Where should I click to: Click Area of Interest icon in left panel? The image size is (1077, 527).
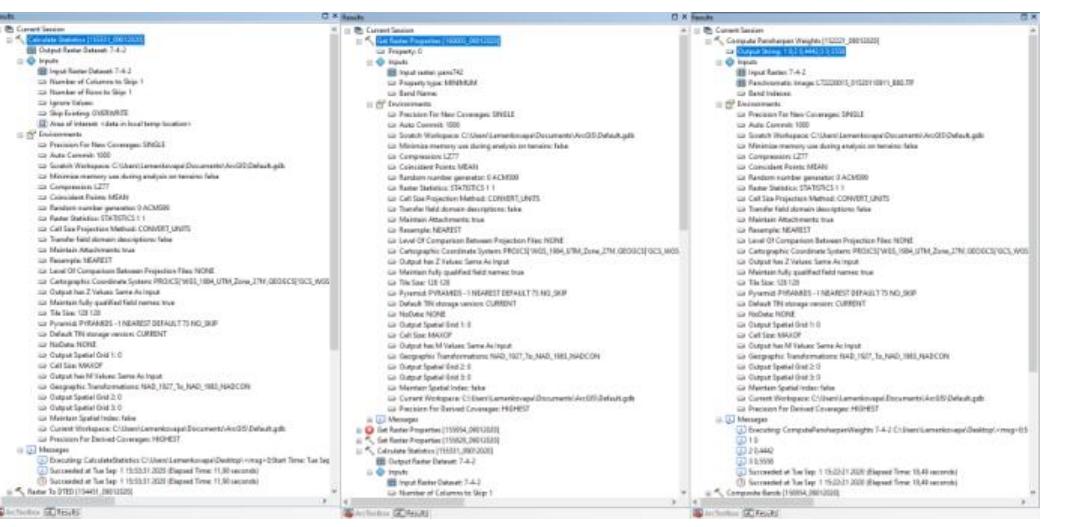coord(42,123)
